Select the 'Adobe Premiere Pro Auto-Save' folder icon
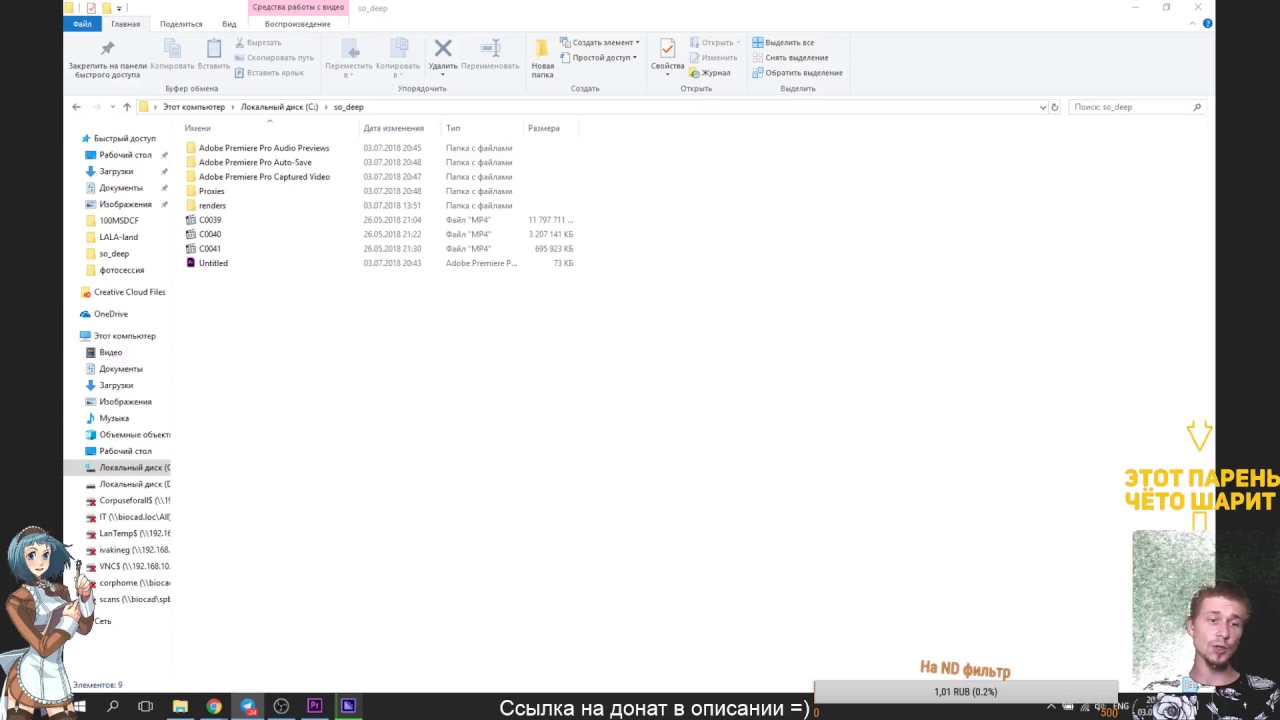Image resolution: width=1280 pixels, height=720 pixels. click(191, 162)
